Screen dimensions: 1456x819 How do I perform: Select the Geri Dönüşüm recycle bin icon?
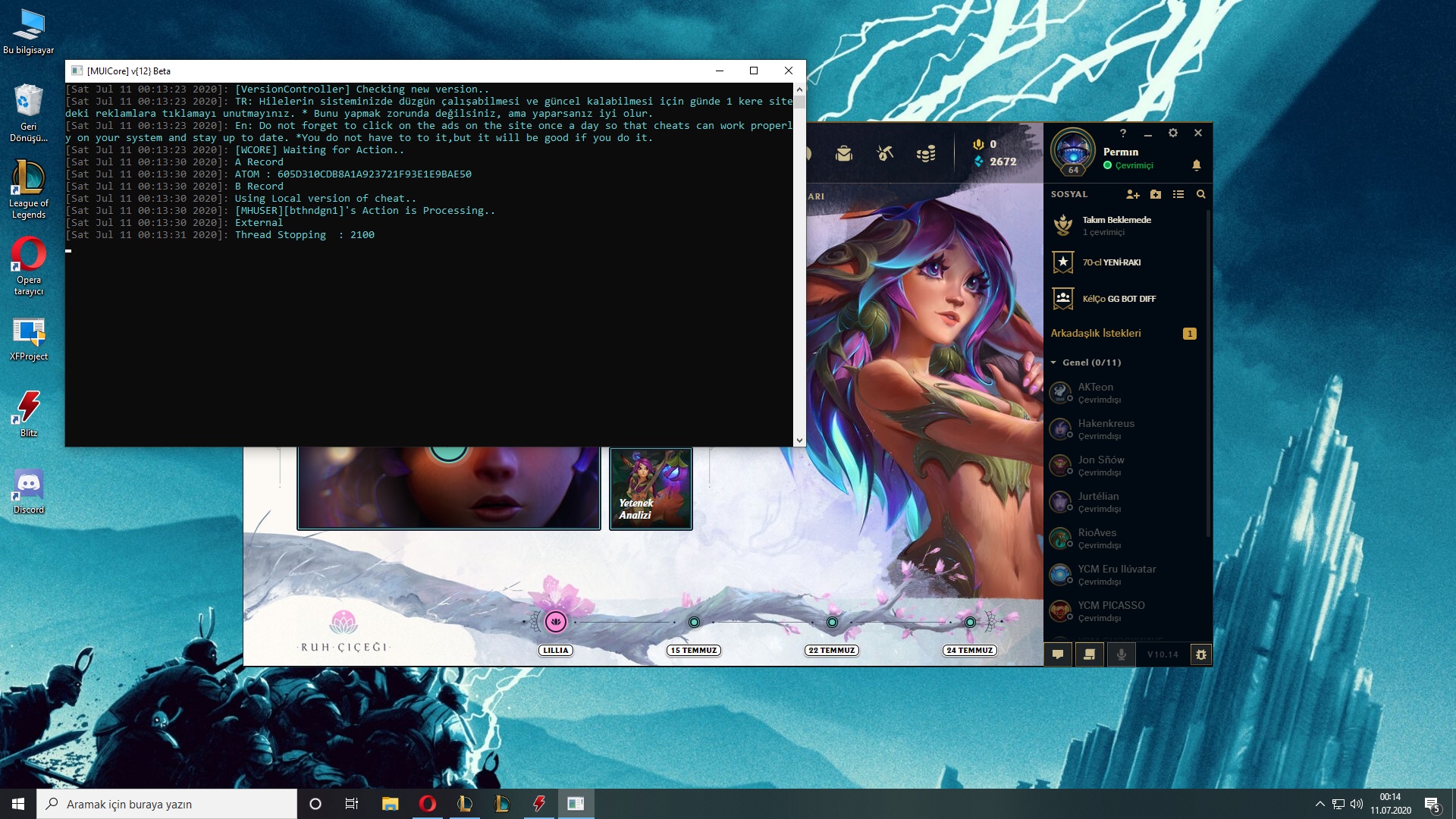pos(29,113)
